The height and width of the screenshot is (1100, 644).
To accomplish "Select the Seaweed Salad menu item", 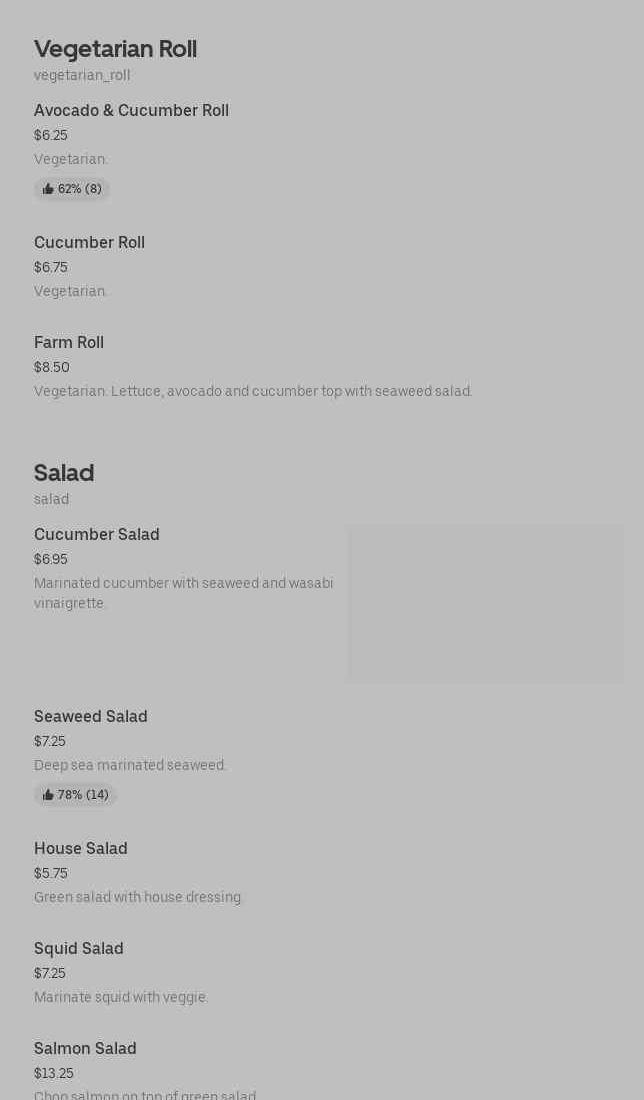I will pos(91,717).
